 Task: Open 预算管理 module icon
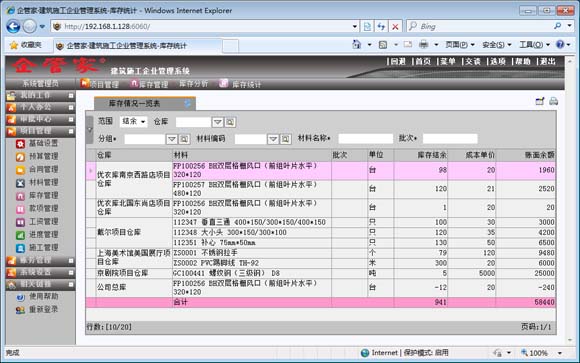click(x=20, y=157)
